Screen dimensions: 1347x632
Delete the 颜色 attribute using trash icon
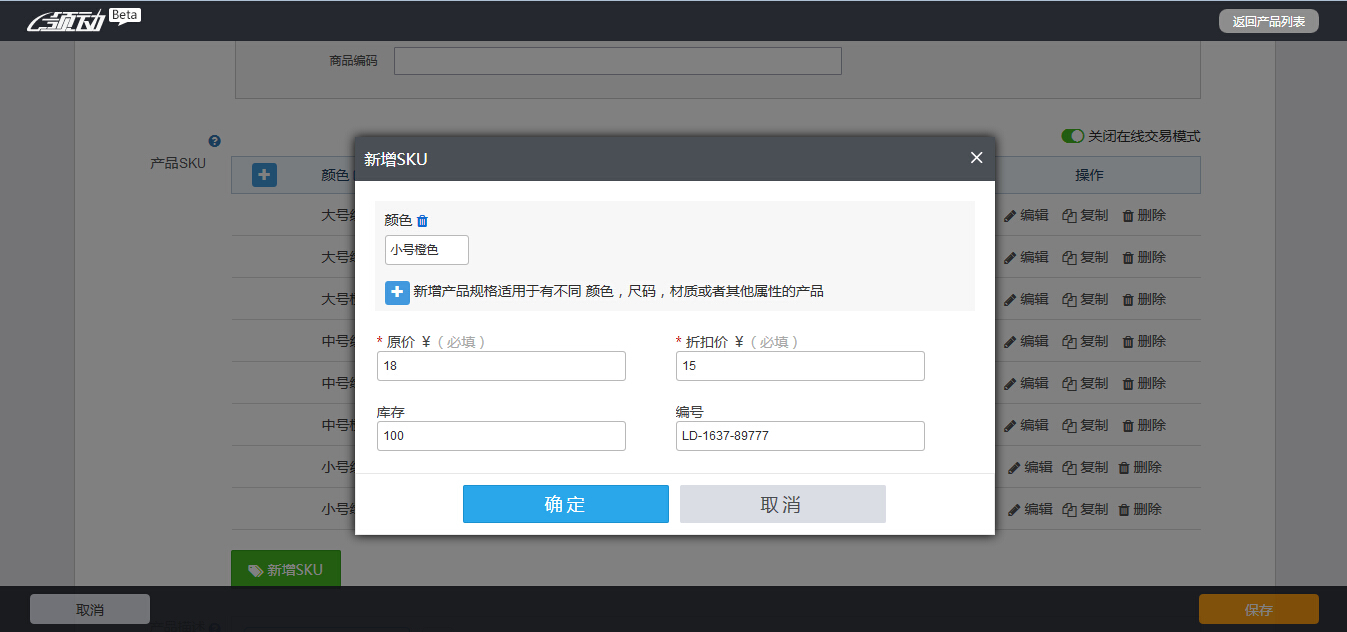pyautogui.click(x=424, y=220)
